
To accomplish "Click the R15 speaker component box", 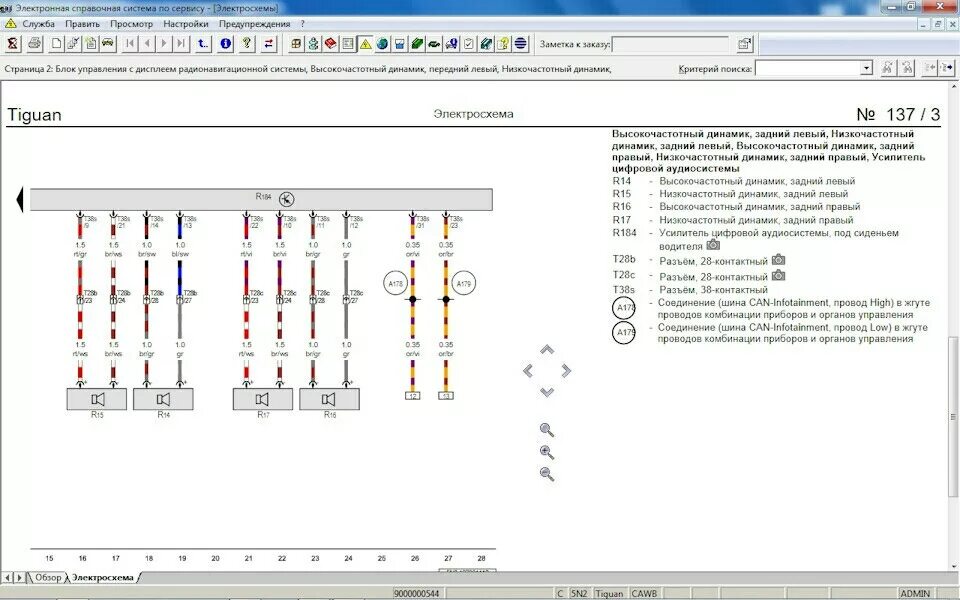I will (x=97, y=399).
